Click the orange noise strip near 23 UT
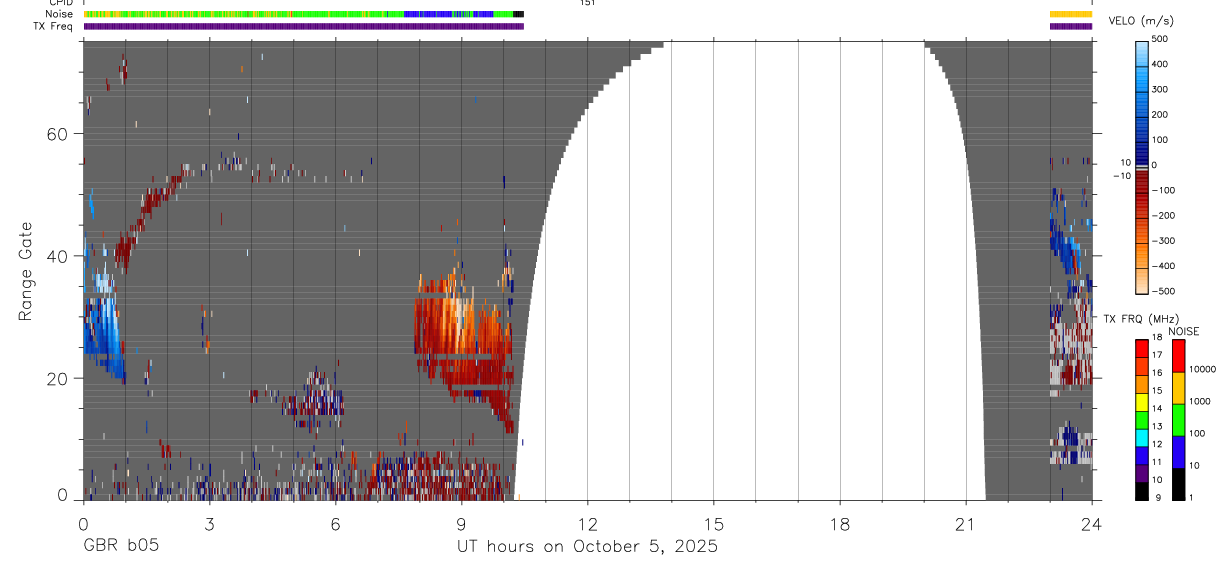 point(1071,14)
